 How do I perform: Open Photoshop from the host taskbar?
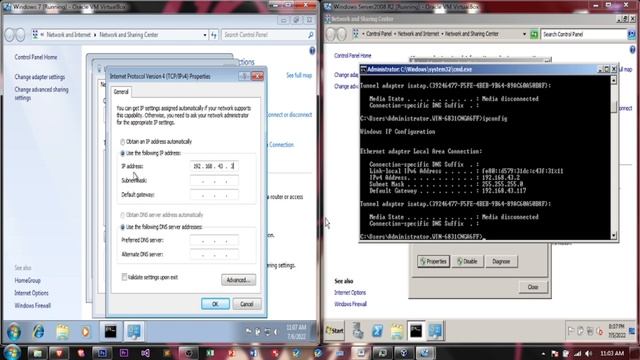pos(102,353)
